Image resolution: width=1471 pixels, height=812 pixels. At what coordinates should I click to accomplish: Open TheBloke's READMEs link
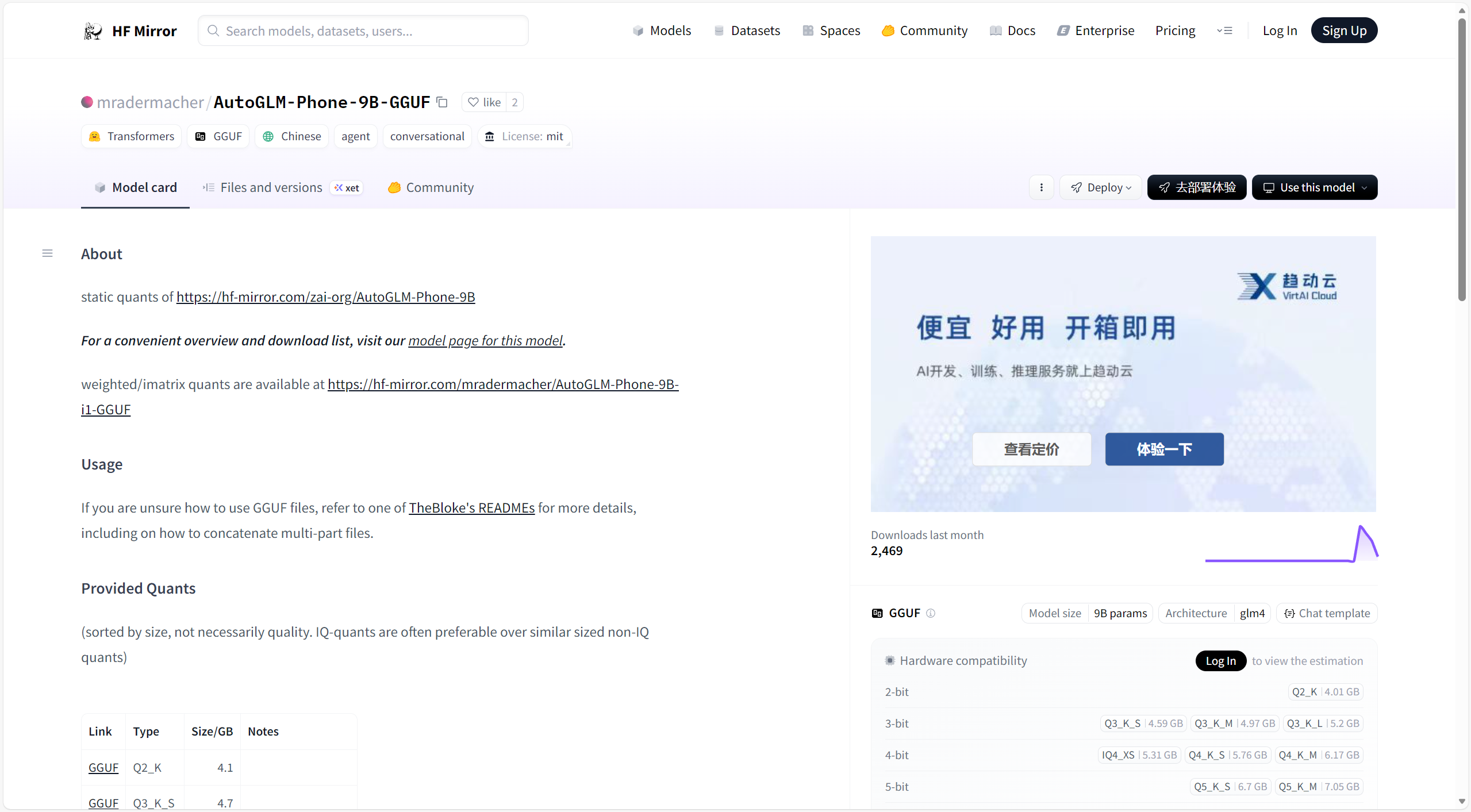(x=471, y=507)
